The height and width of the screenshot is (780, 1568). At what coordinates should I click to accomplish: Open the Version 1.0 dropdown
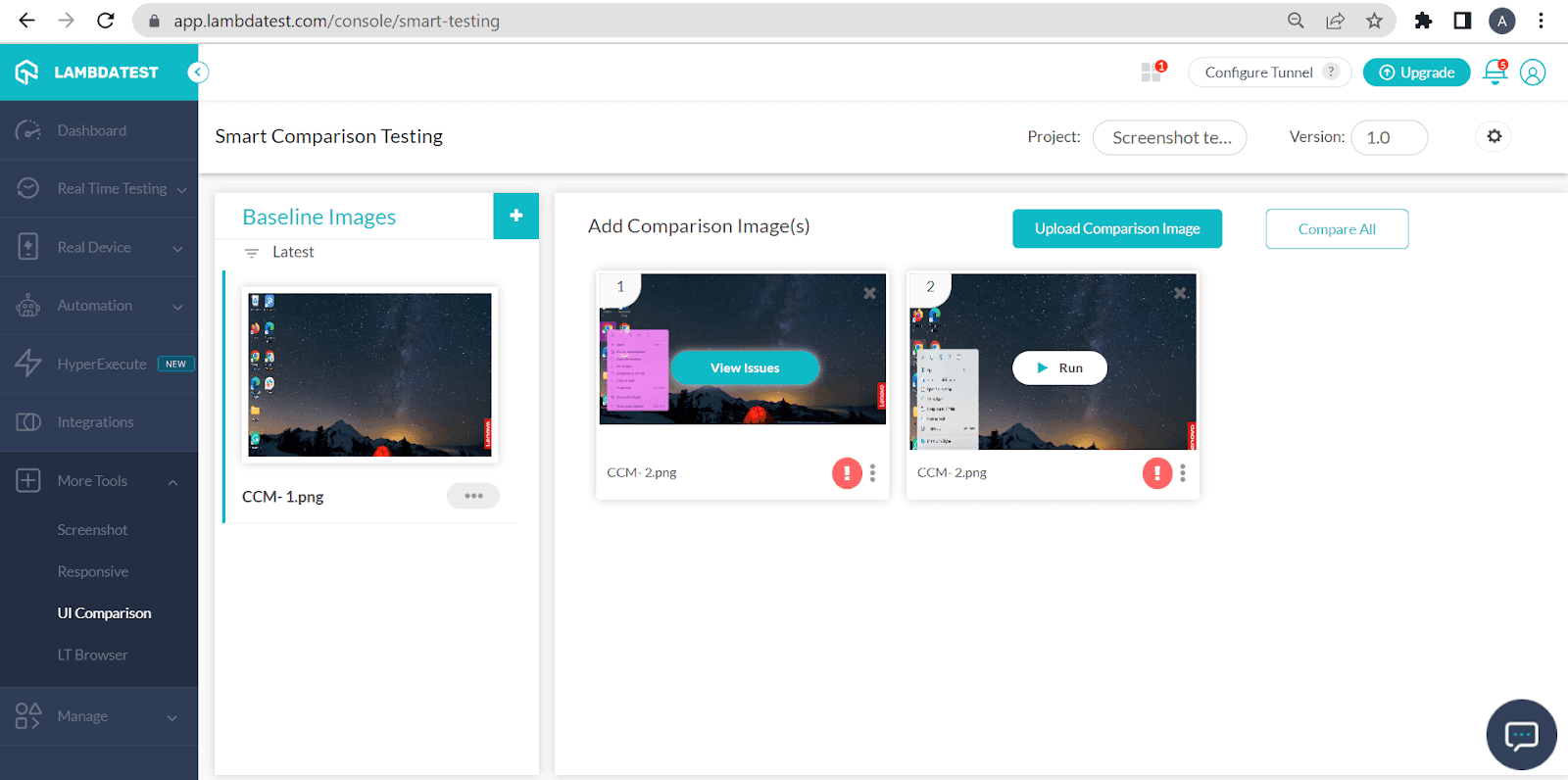click(x=1389, y=137)
